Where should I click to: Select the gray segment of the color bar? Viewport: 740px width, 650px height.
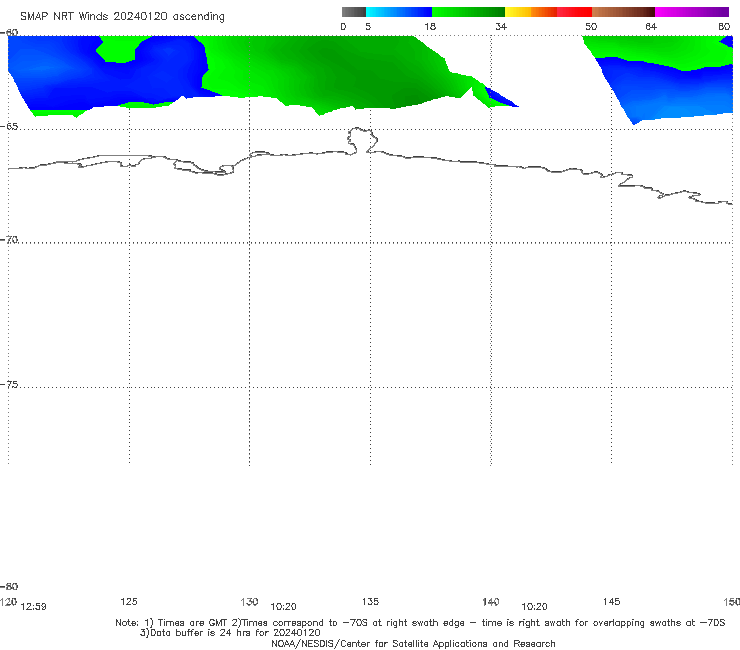[x=354, y=12]
